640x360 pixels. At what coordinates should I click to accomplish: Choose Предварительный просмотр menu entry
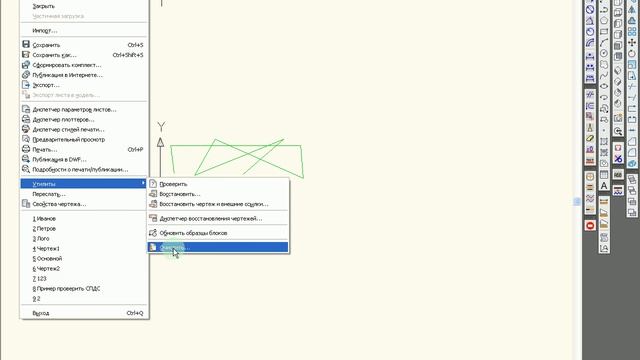(x=84, y=140)
